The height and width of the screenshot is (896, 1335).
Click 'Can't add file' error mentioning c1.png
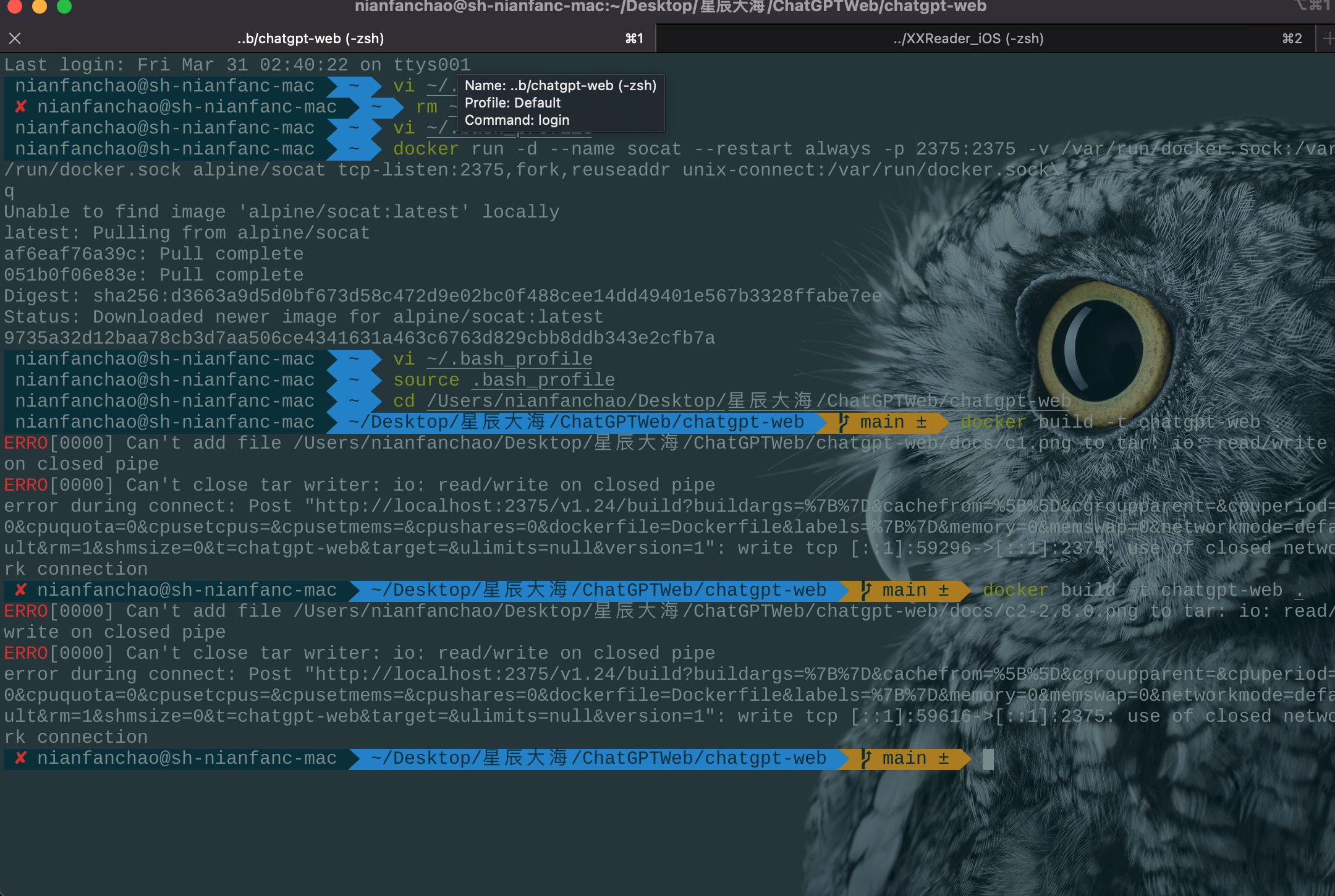click(665, 454)
